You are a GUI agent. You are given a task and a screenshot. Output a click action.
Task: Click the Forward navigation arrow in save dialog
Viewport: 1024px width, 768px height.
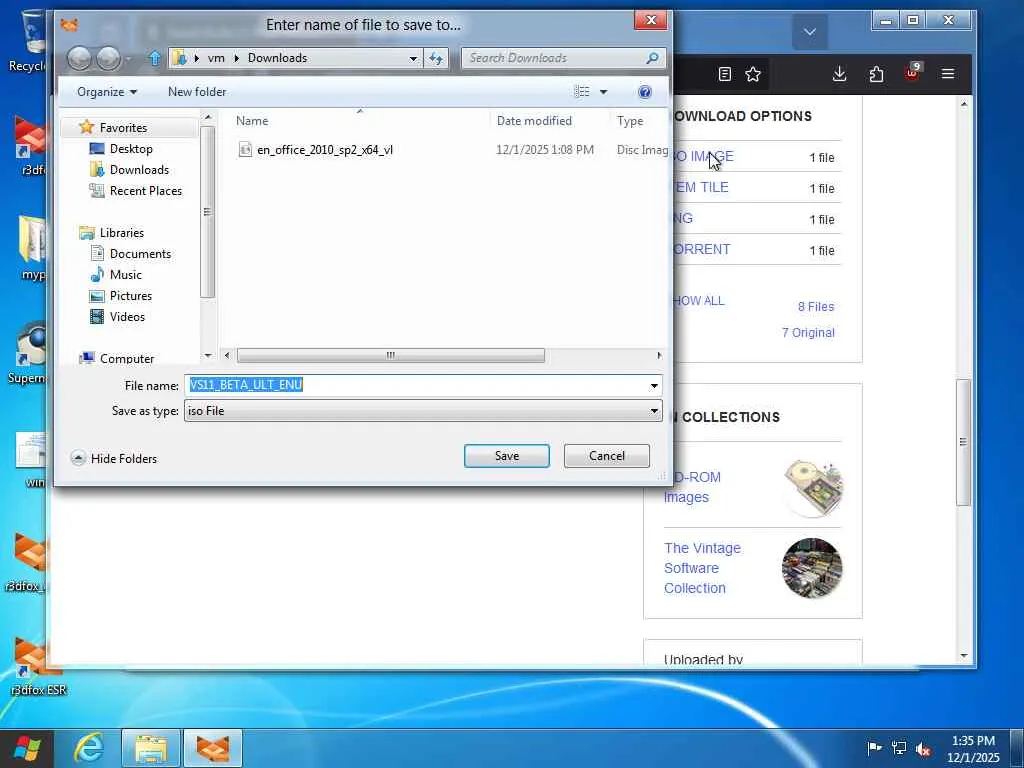108,58
